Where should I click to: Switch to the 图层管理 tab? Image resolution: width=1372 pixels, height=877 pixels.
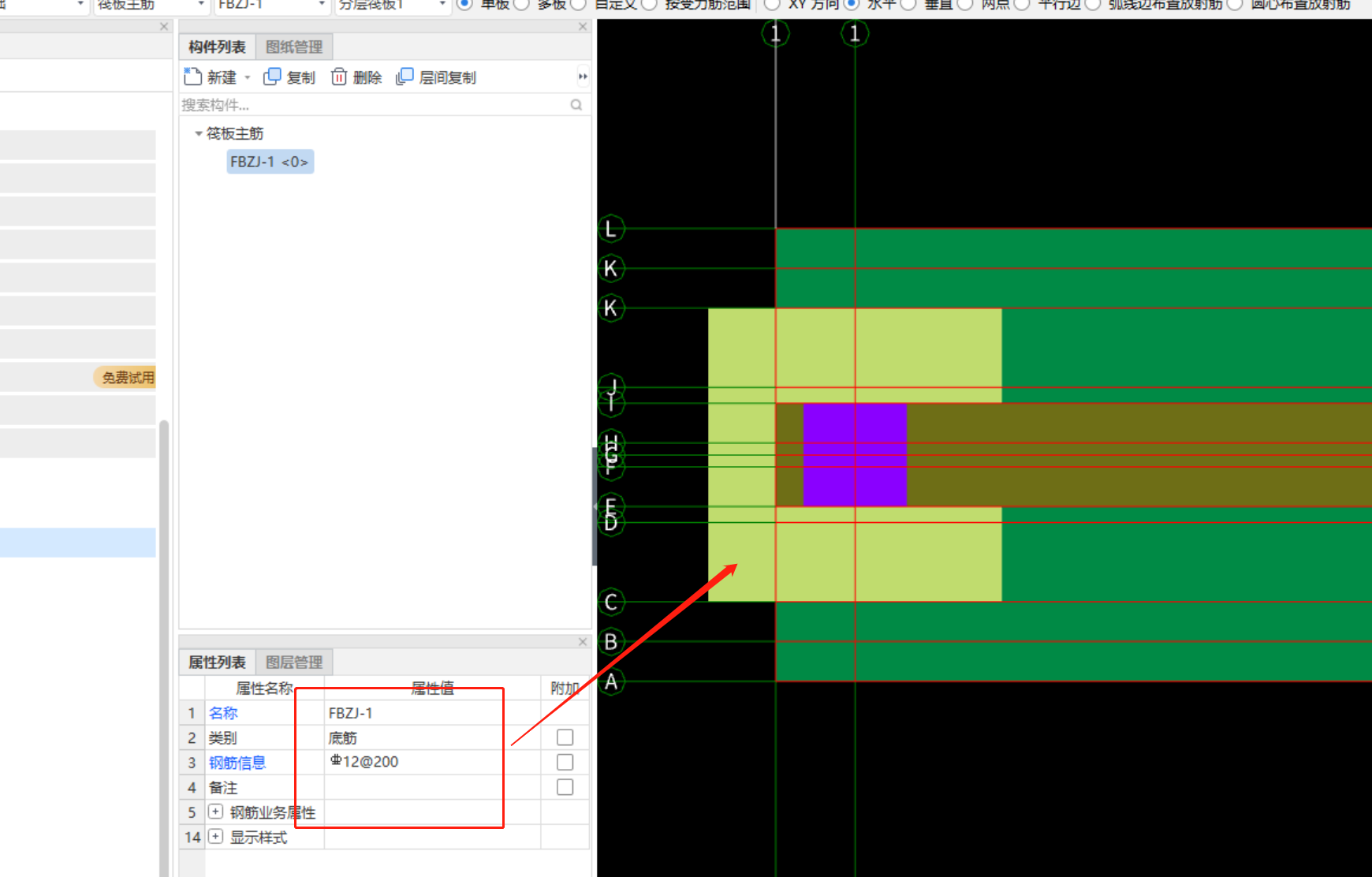point(294,662)
